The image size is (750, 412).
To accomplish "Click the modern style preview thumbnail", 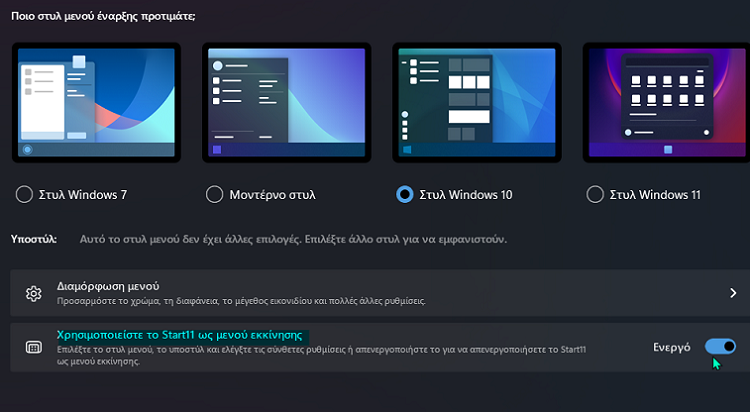I will click(287, 102).
